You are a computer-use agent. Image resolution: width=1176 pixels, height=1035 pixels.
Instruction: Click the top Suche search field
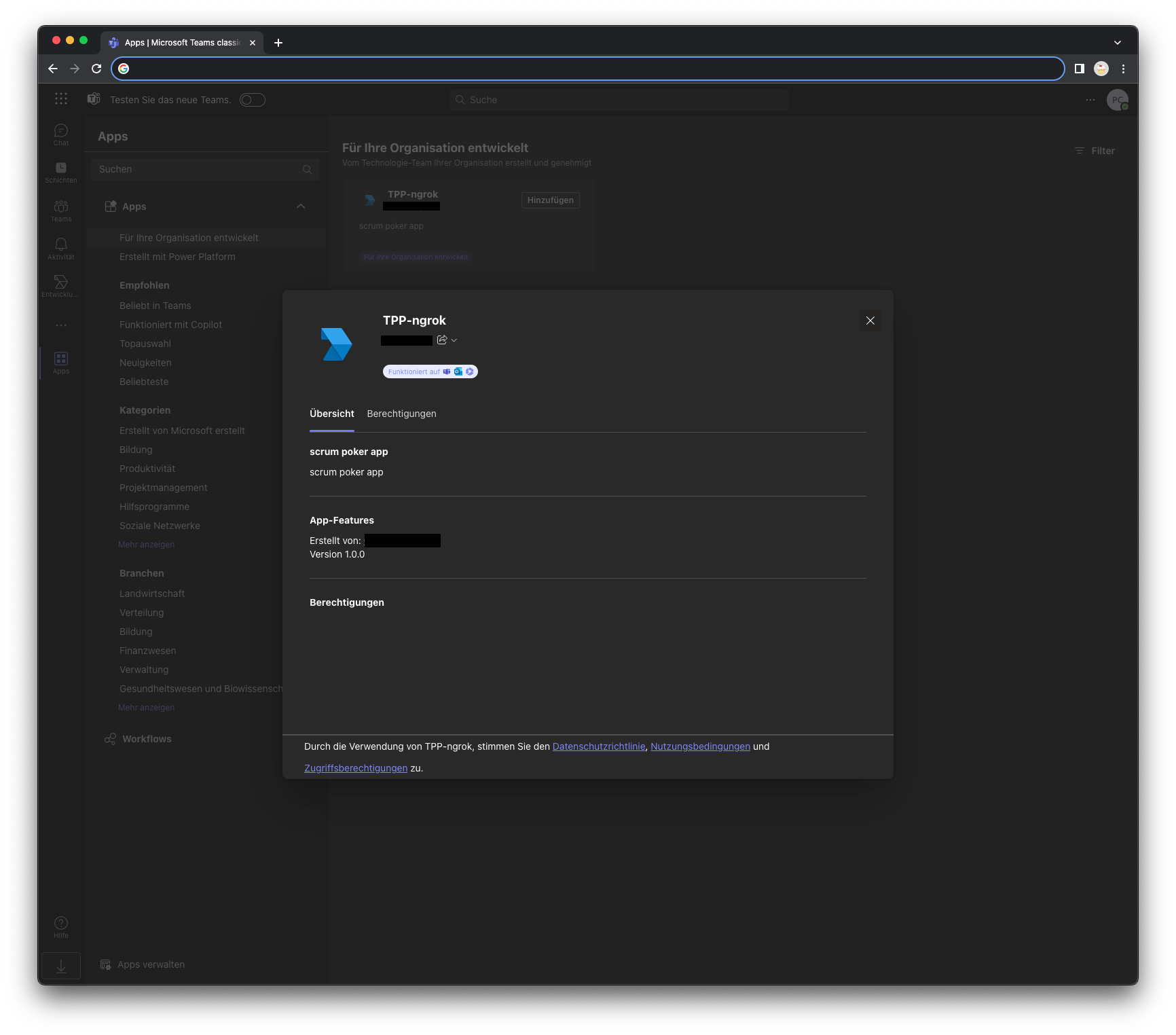[619, 100]
